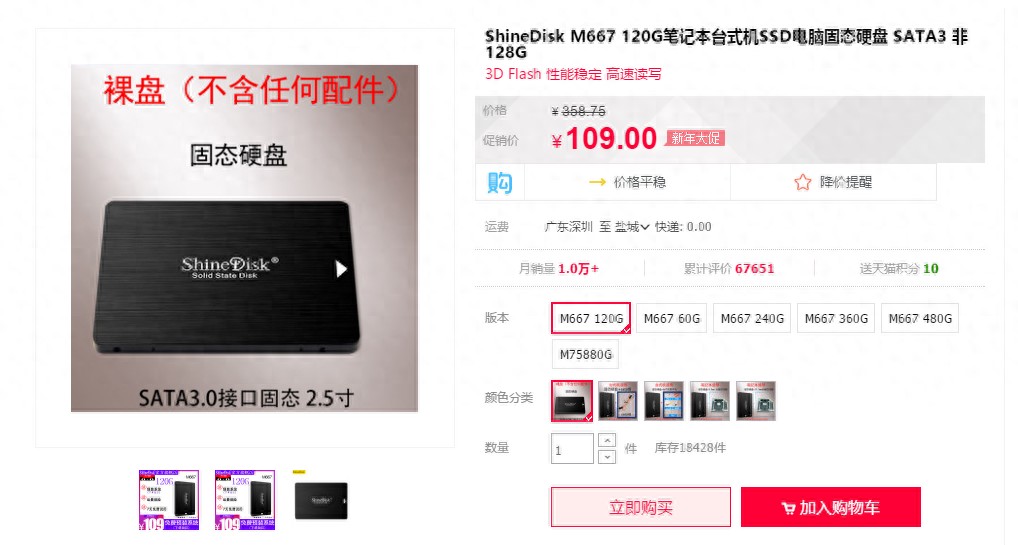Screen dimensions: 1018x545
Task: Choose the fifth color variant thumbnail
Action: click(756, 401)
